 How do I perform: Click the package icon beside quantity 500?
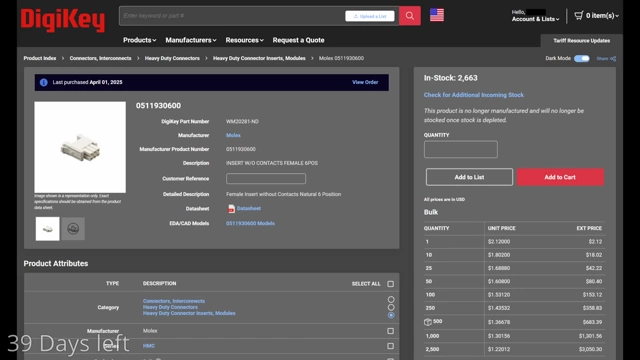point(427,322)
